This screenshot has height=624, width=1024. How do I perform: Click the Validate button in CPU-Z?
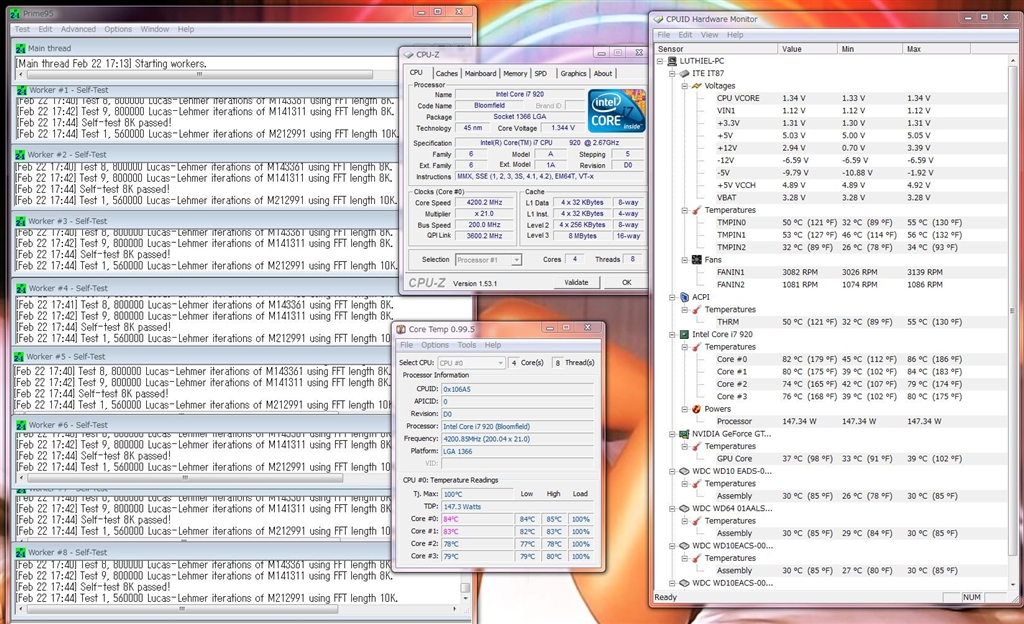tap(576, 283)
